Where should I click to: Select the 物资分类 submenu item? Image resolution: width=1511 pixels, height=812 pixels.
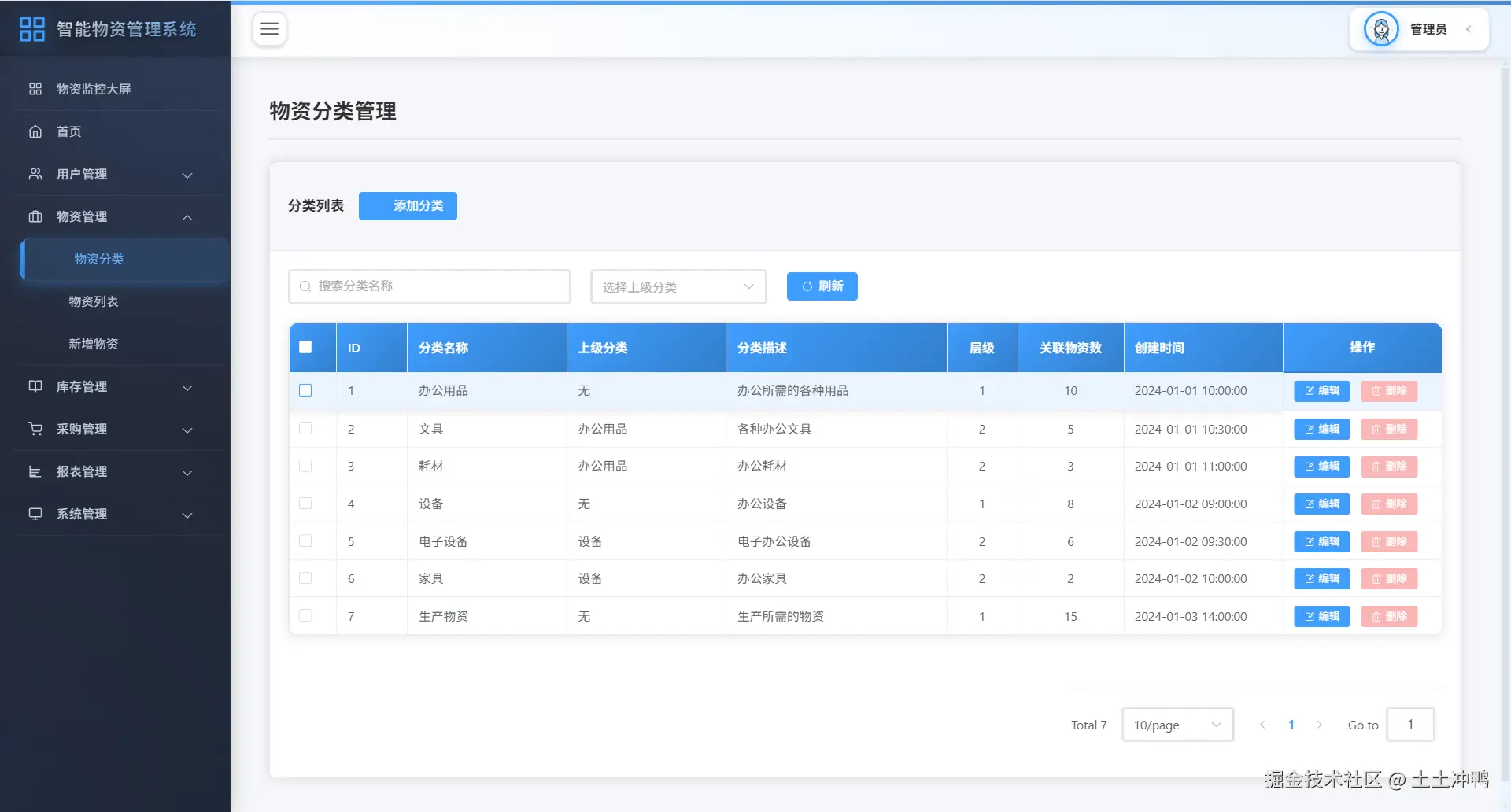[124, 259]
